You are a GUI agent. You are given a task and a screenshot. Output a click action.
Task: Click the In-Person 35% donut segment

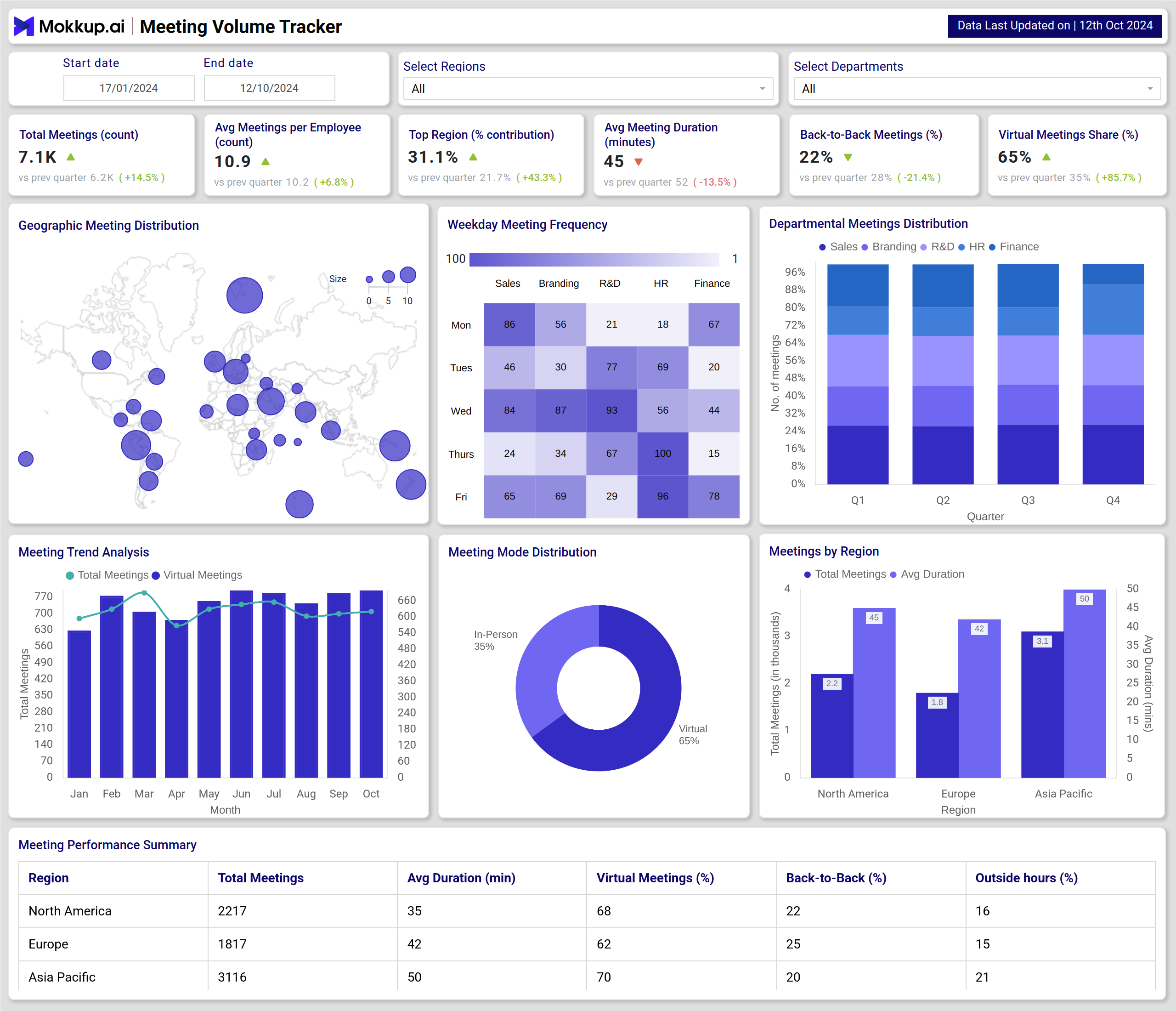[543, 661]
